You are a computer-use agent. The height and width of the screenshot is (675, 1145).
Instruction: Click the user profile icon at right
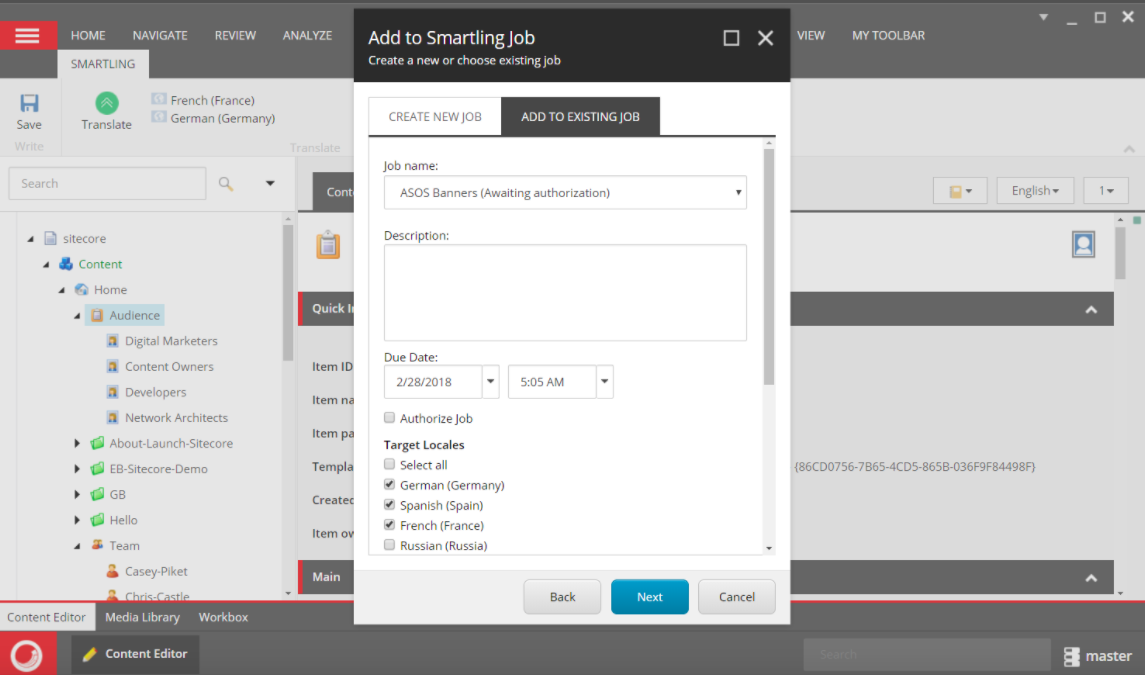click(x=1084, y=244)
